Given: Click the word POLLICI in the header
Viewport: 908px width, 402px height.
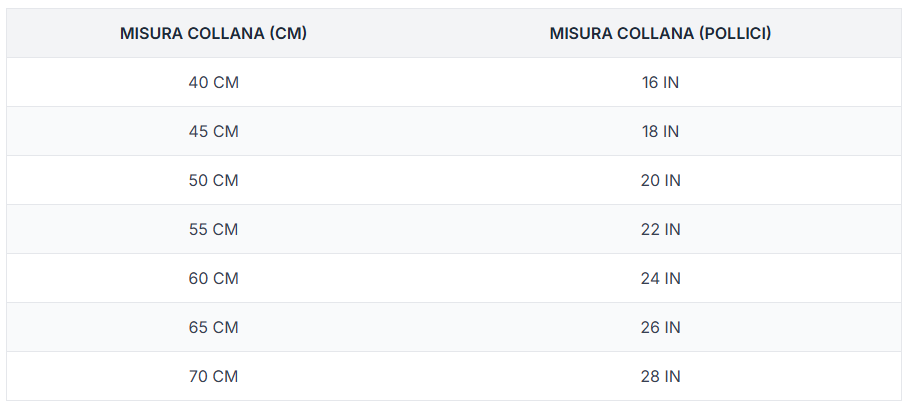Looking at the screenshot, I should coord(735,33).
